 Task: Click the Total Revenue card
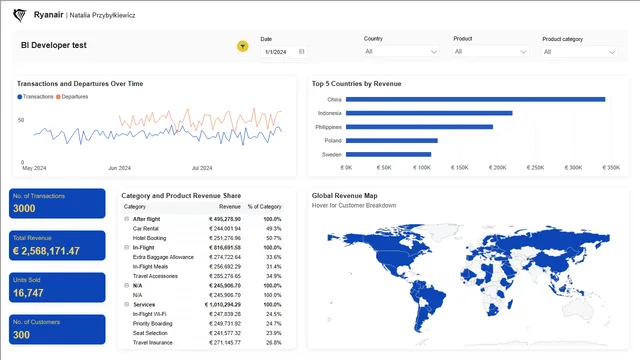point(57,245)
